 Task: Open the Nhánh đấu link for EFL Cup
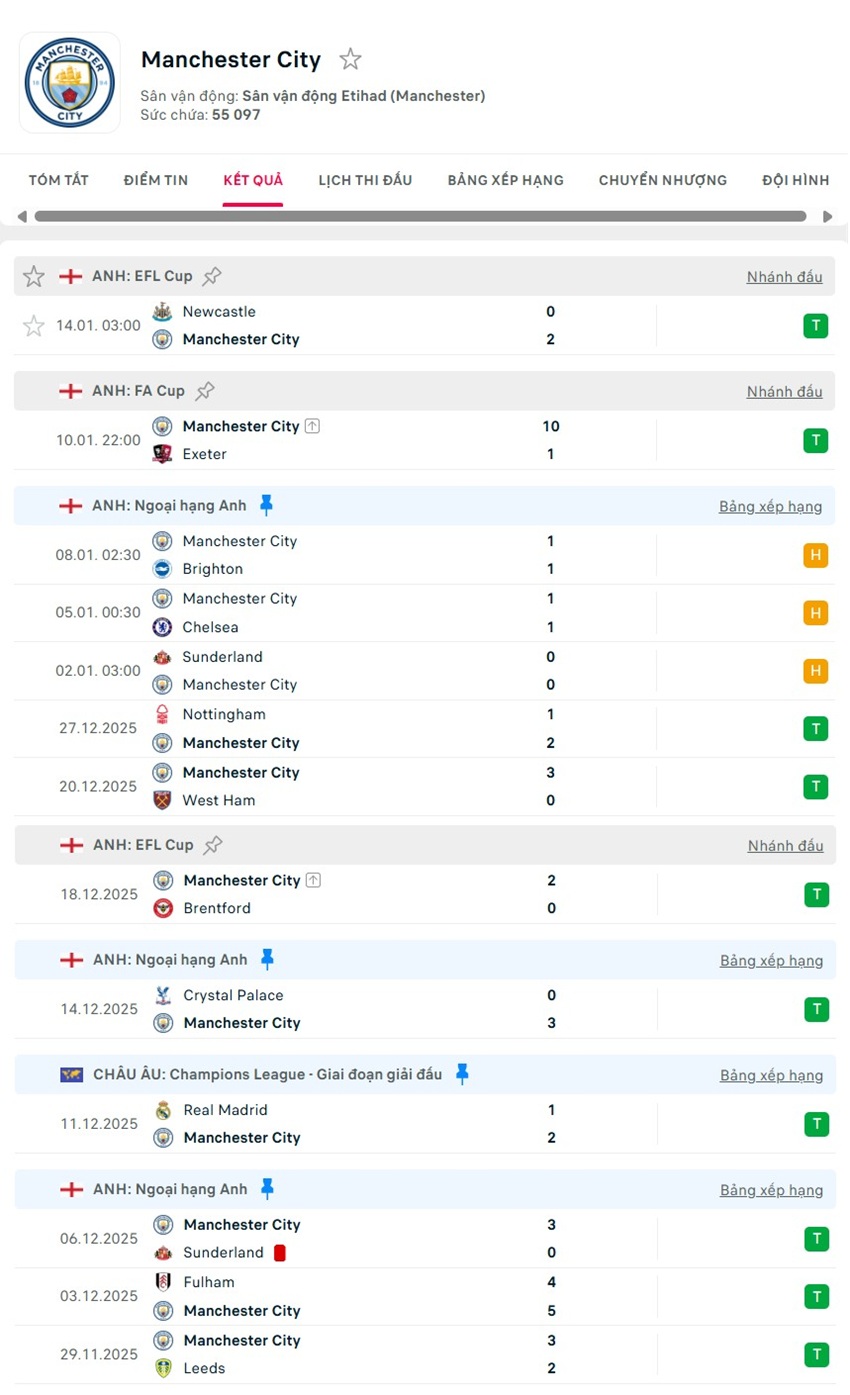(x=784, y=276)
